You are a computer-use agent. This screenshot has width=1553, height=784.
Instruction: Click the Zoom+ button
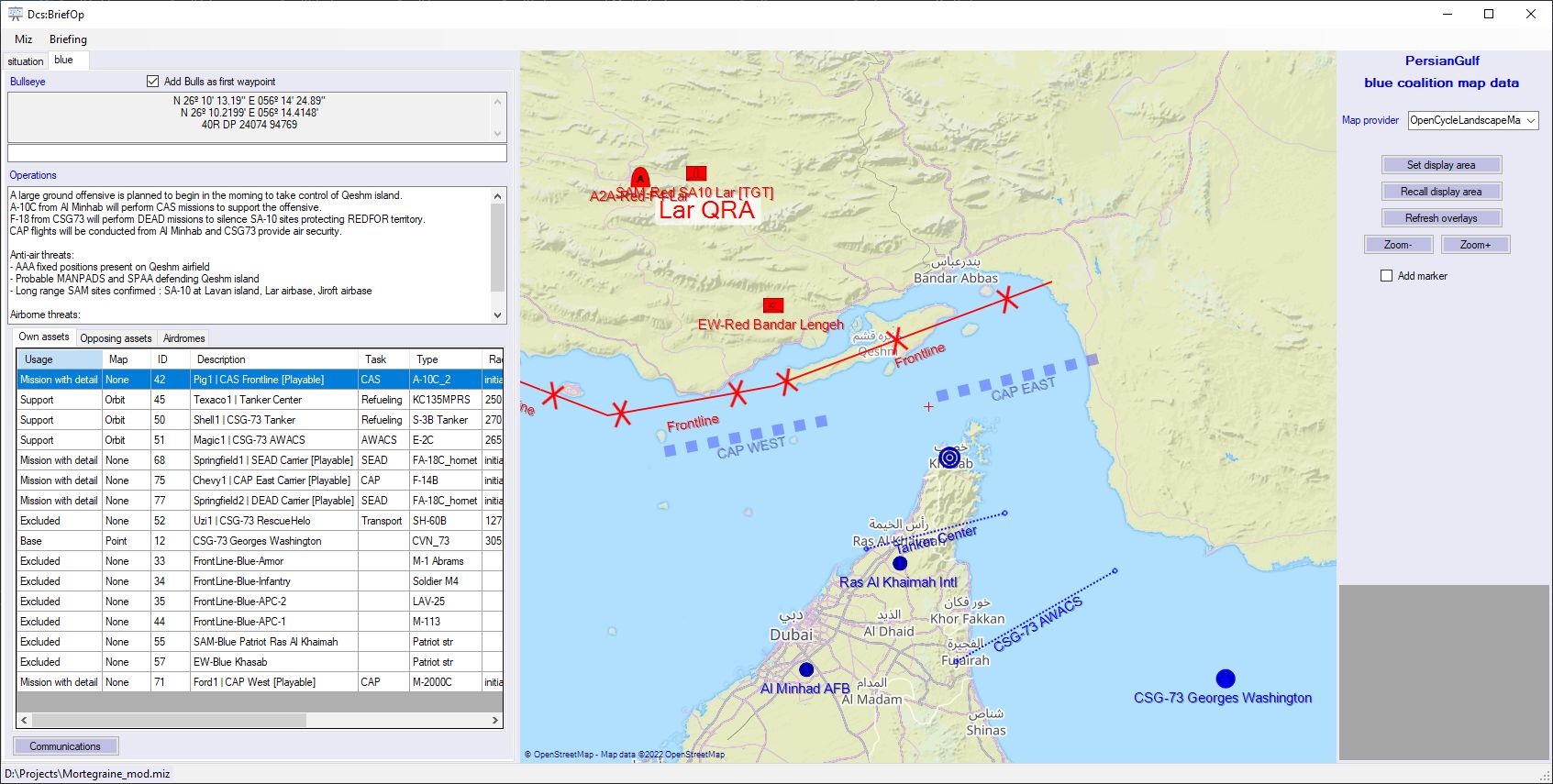[1475, 245]
